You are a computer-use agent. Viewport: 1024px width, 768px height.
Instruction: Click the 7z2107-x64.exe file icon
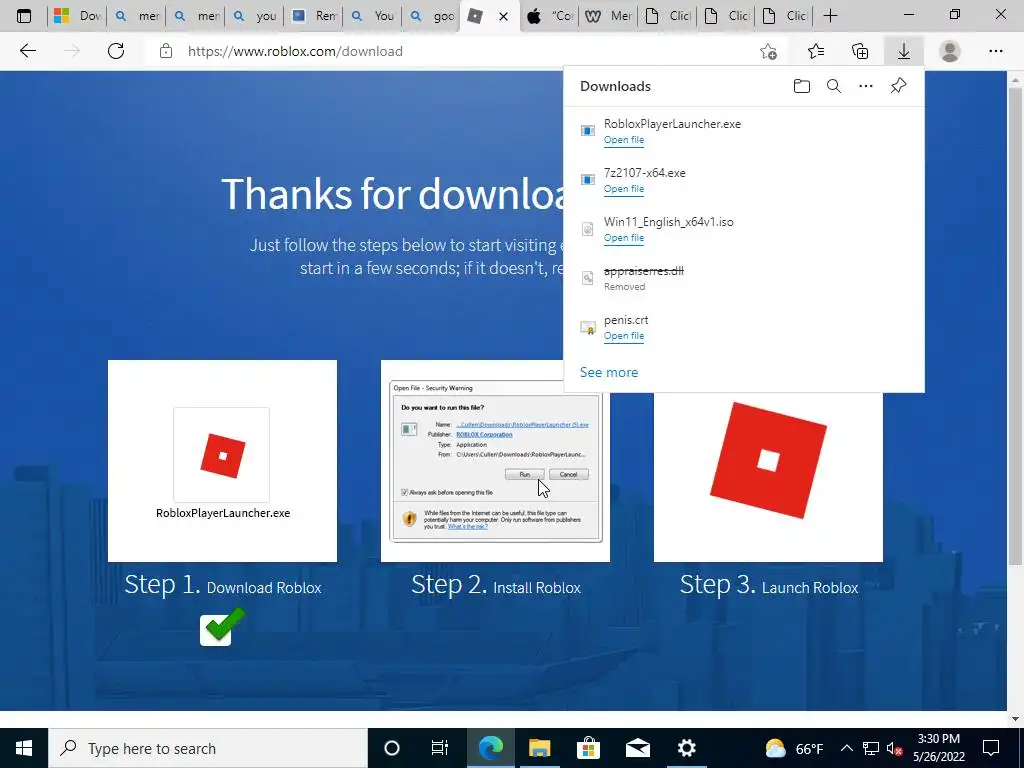[588, 180]
